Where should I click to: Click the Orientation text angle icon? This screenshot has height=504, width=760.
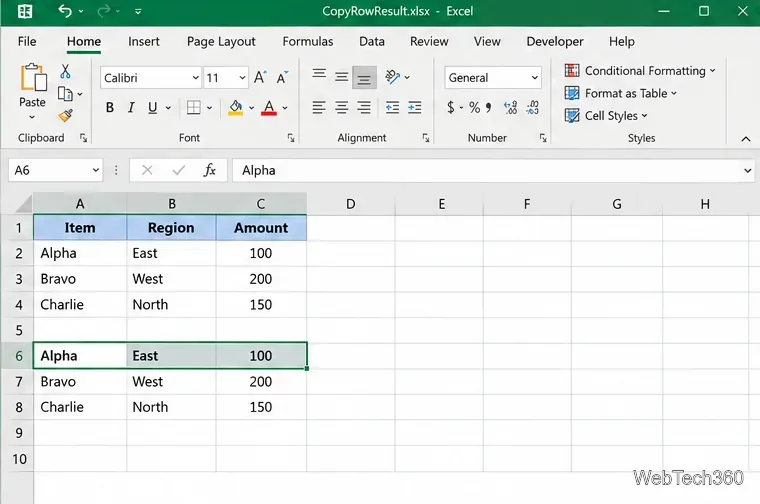click(x=392, y=77)
